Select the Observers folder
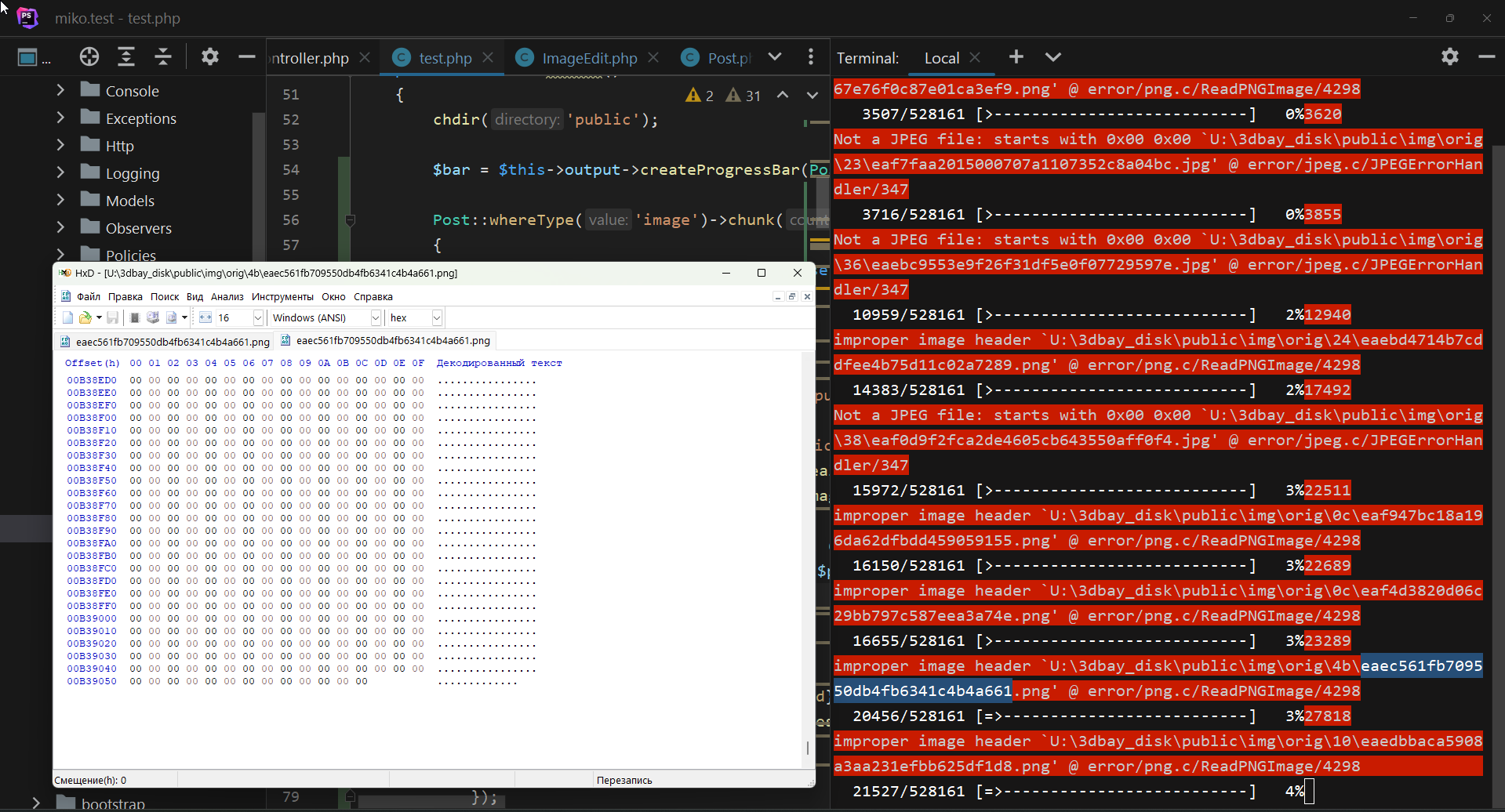Screen dimensions: 1505x812 click(x=138, y=228)
